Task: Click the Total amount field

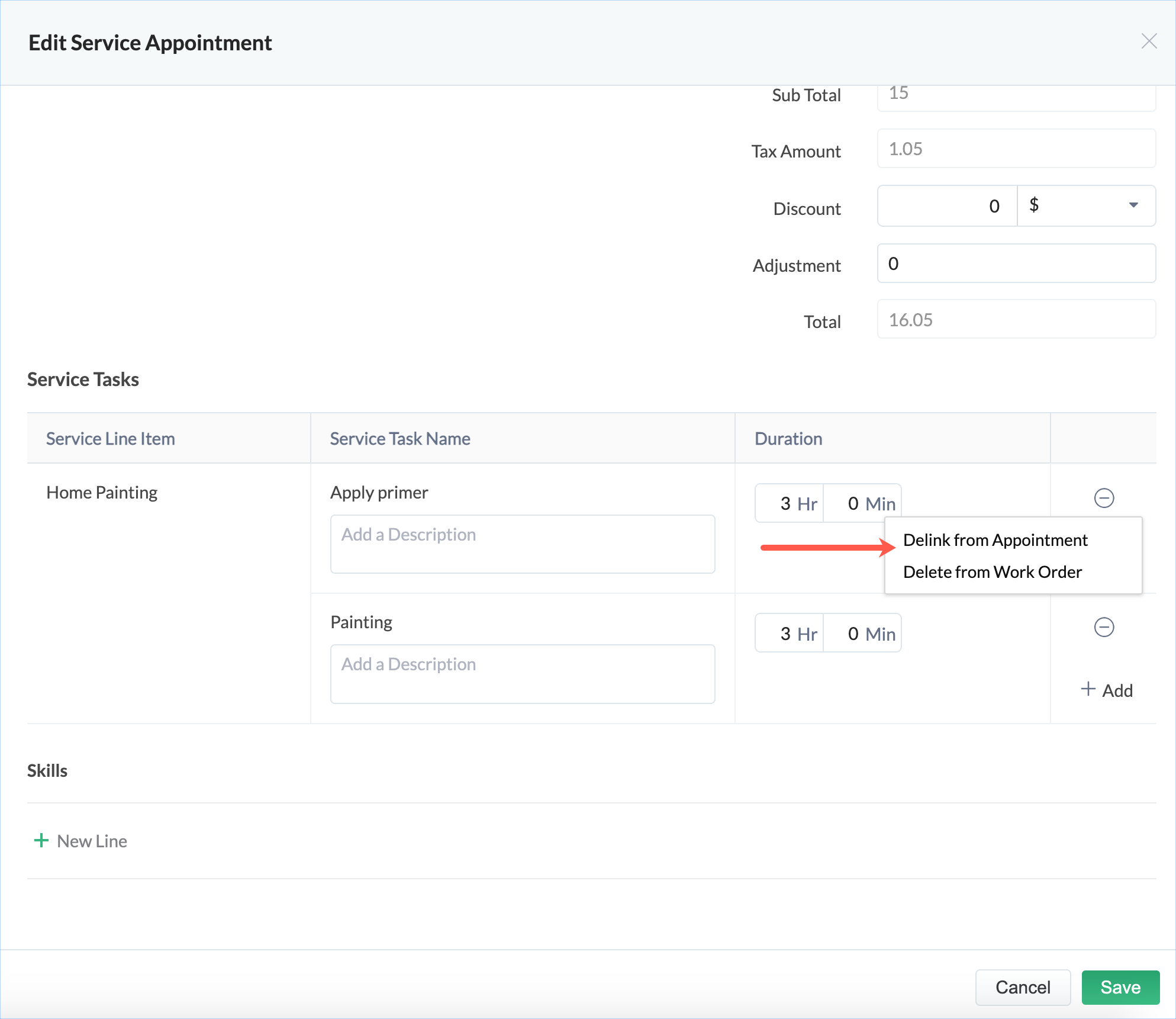Action: coord(1016,320)
